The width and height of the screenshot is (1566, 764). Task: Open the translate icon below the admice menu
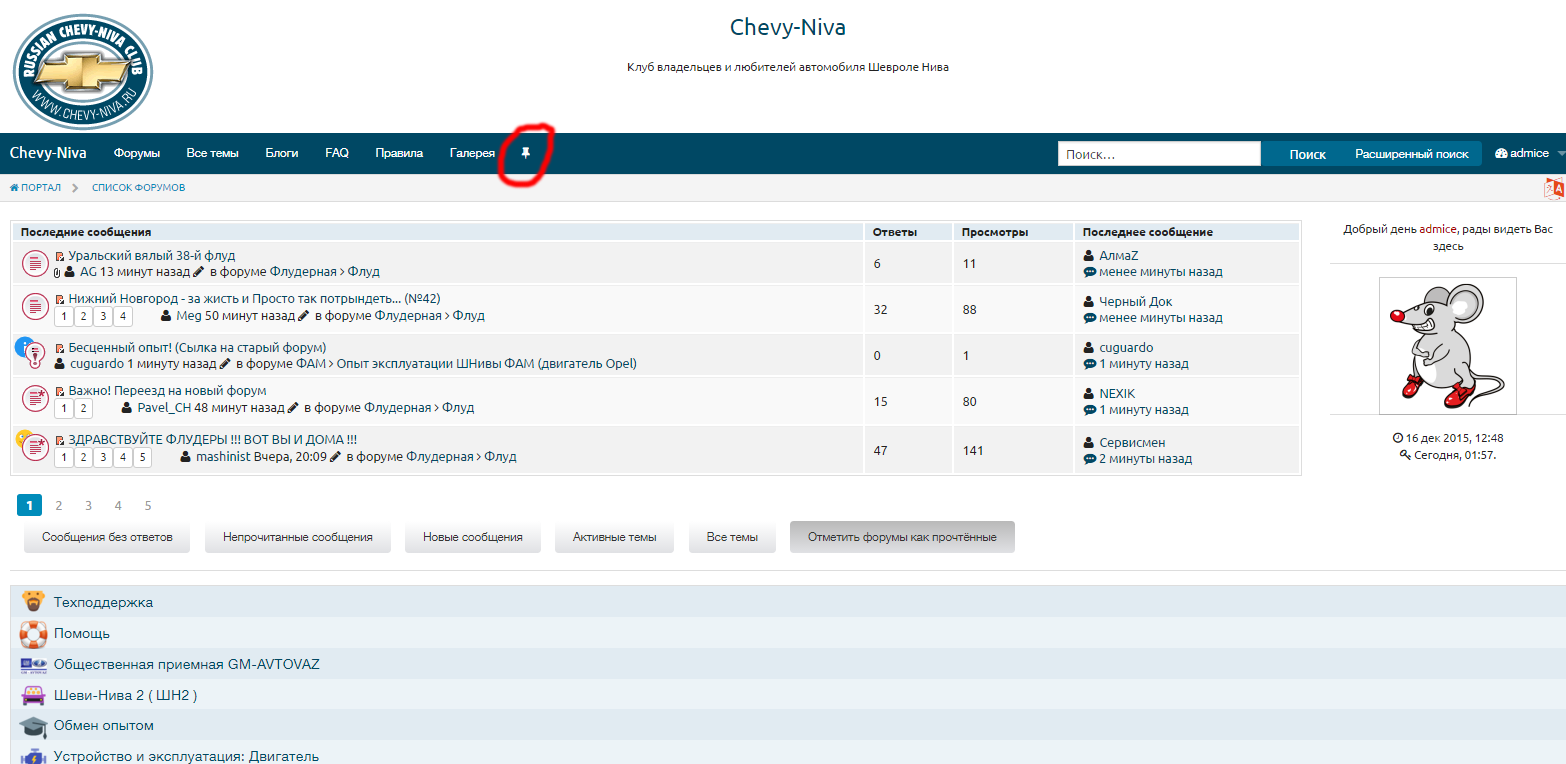point(1554,188)
